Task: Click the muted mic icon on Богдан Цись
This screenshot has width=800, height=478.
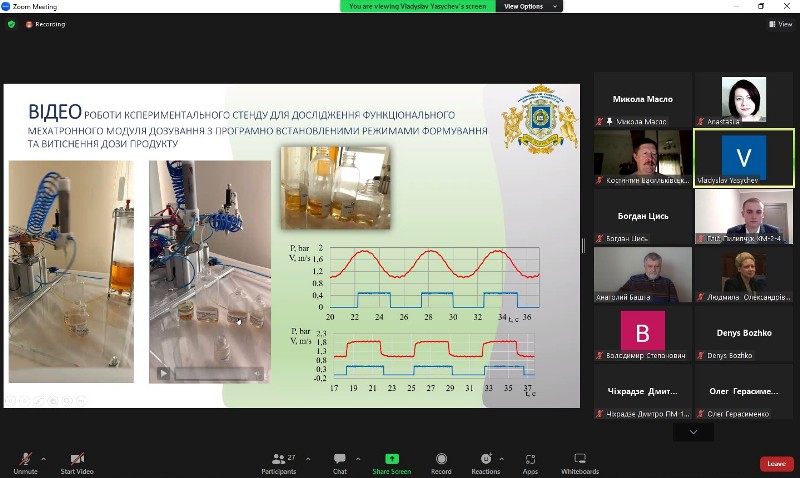Action: click(x=599, y=238)
